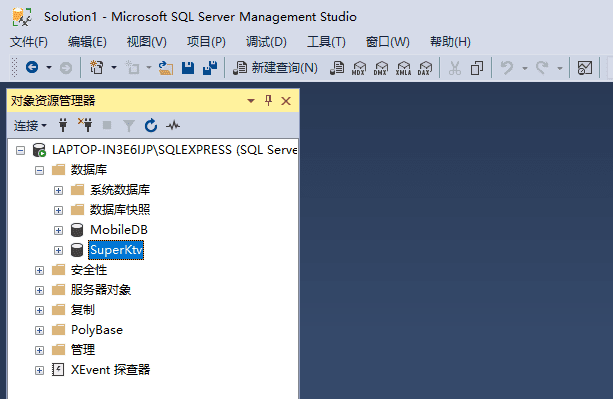Expand the 数据库快照 folder
Viewport: 613px width, 399px height.
coord(58,210)
